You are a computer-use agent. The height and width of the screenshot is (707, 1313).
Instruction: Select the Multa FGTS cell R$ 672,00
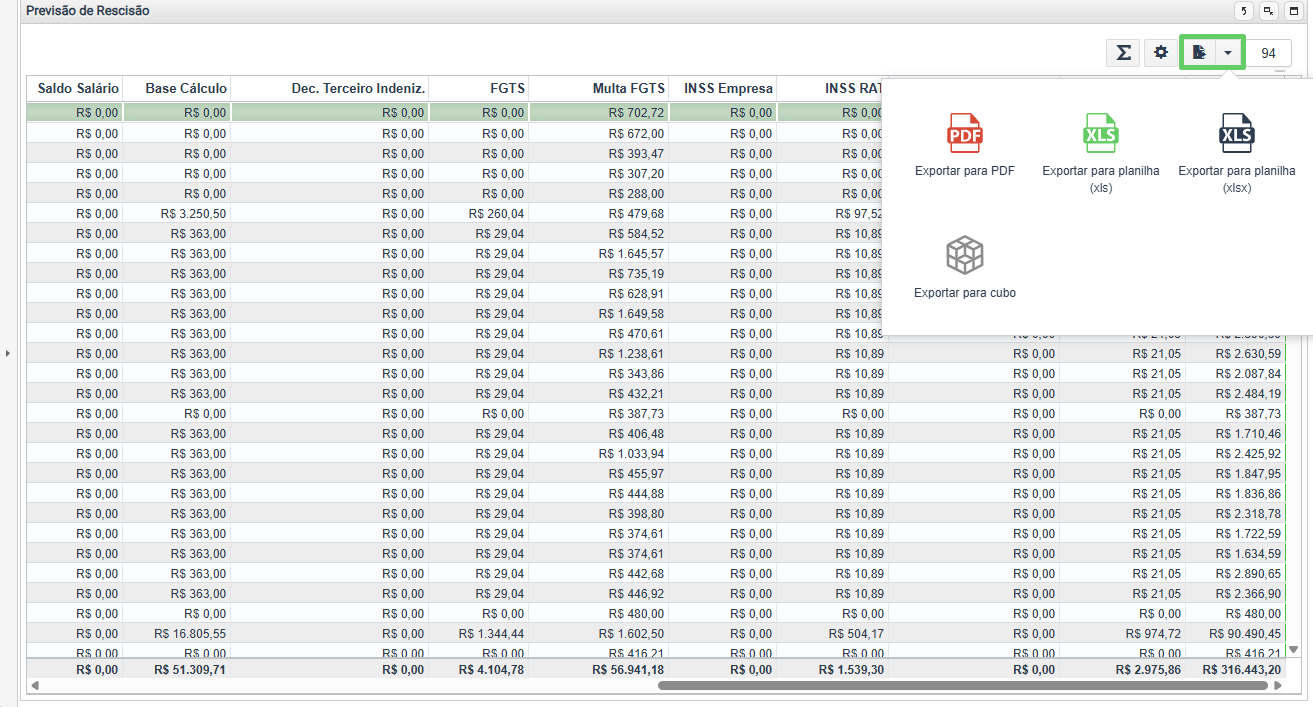coord(599,133)
